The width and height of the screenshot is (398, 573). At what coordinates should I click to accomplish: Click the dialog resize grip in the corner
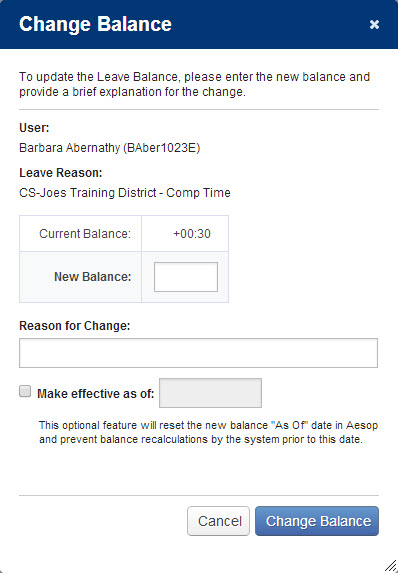[x=391, y=566]
